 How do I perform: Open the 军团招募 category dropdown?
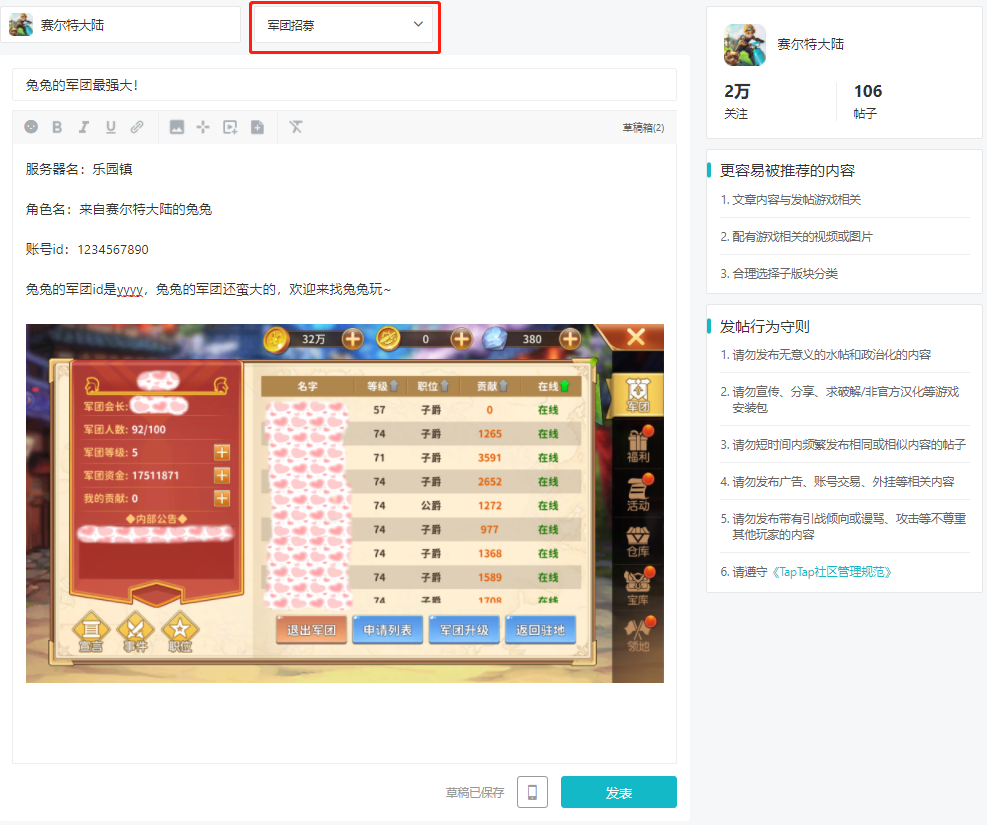coord(344,25)
